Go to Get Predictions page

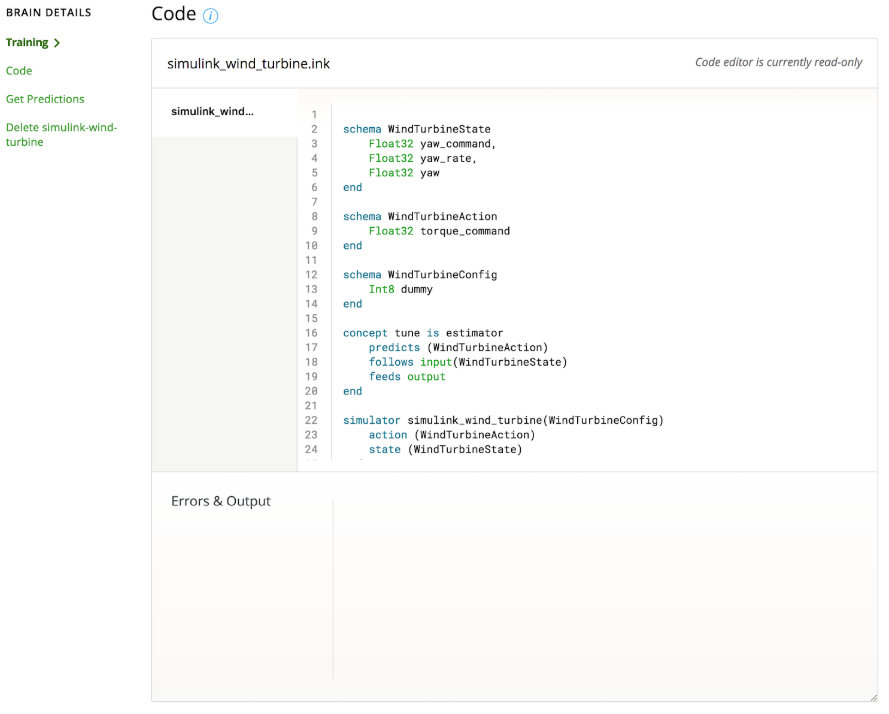pyautogui.click(x=45, y=99)
